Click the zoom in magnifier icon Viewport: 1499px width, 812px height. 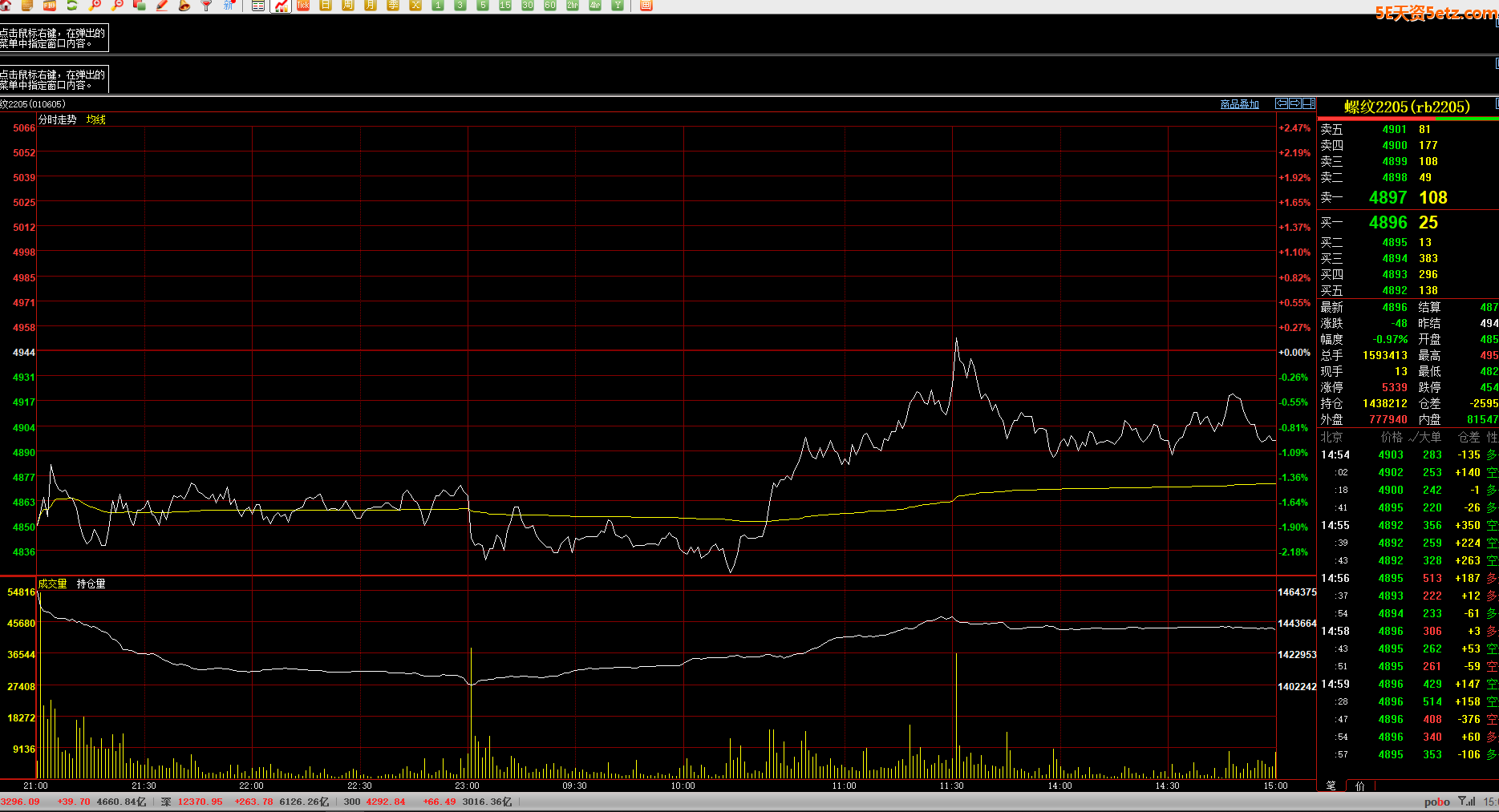point(95,5)
